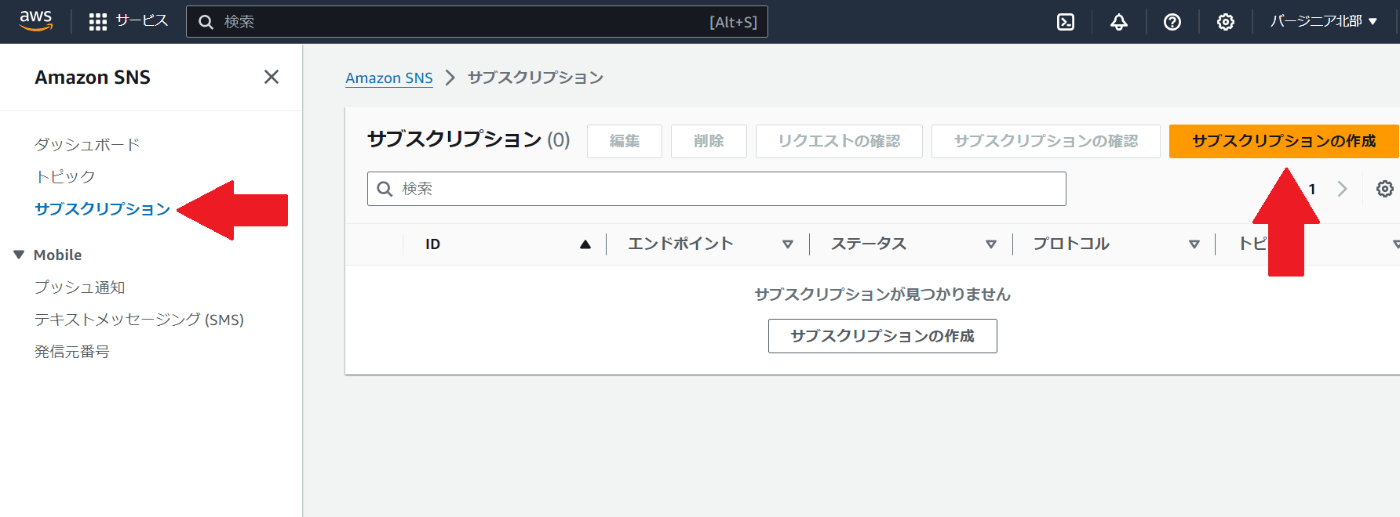The height and width of the screenshot is (517, 1400).
Task: Sort the エンドポイント column arrow
Action: tap(788, 244)
